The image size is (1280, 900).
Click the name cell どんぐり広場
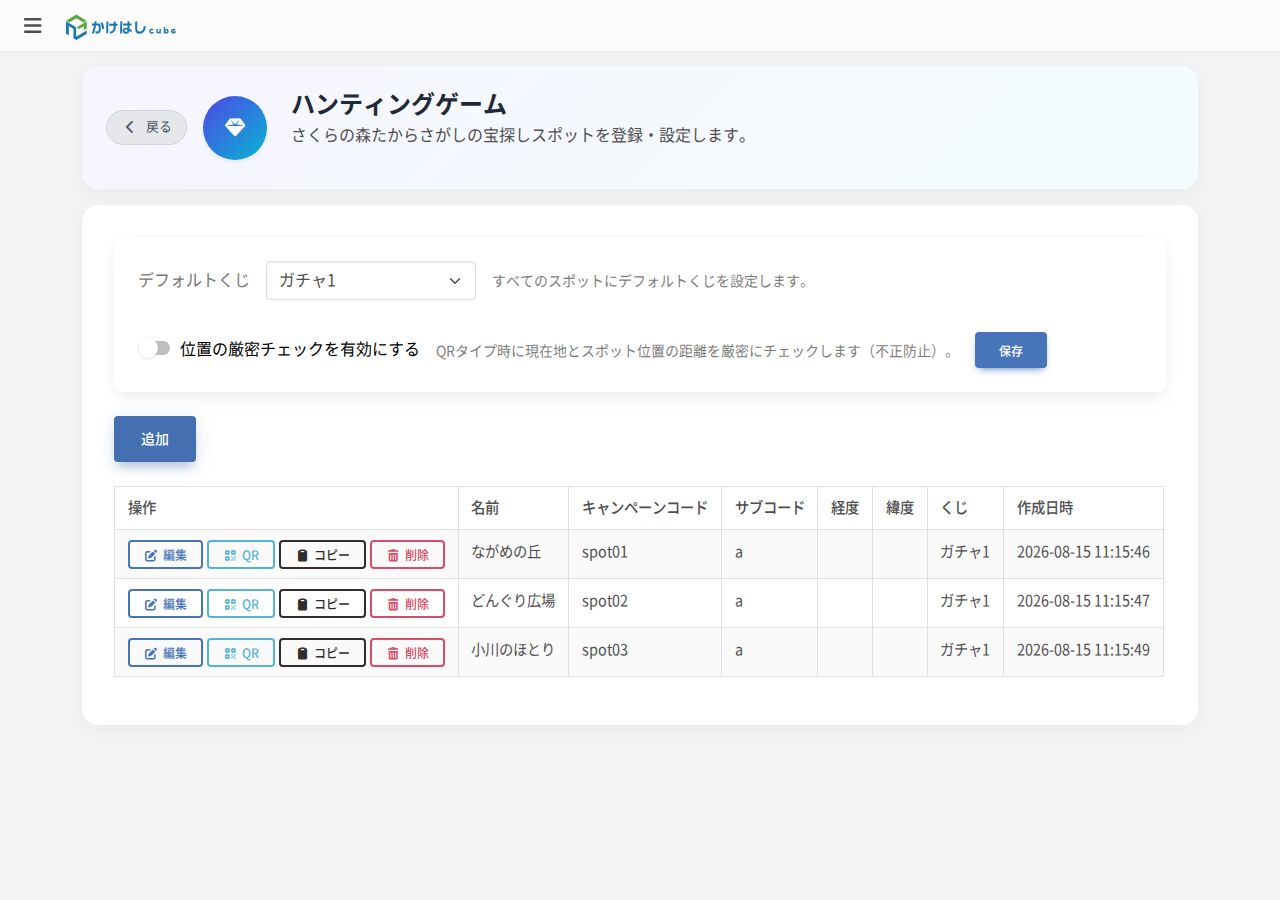513,601
